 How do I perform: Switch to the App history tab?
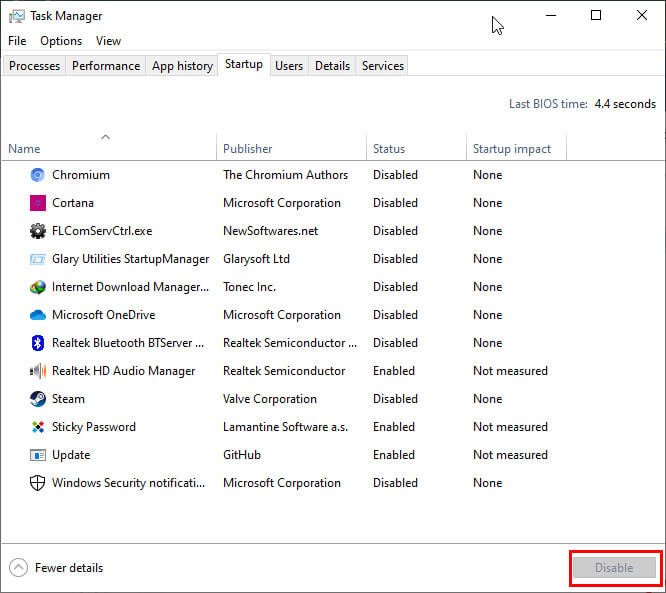pos(182,66)
